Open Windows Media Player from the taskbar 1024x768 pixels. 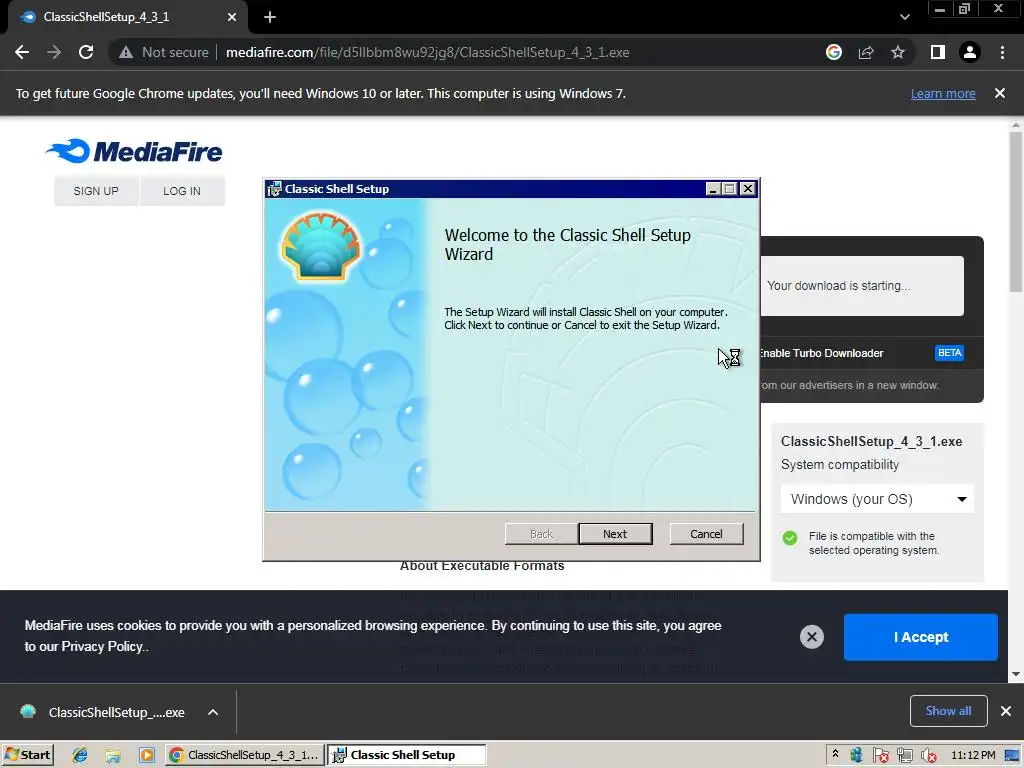pos(146,755)
